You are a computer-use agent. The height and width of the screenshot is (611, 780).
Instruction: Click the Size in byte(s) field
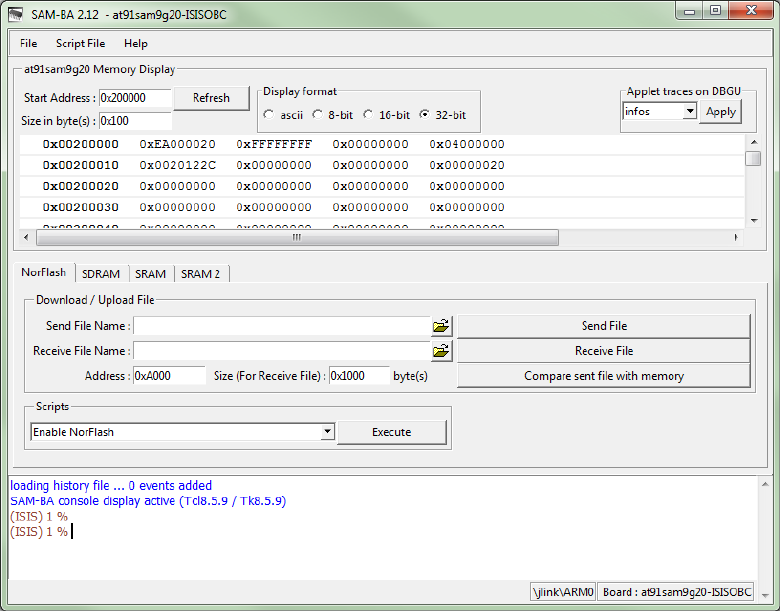coord(135,121)
